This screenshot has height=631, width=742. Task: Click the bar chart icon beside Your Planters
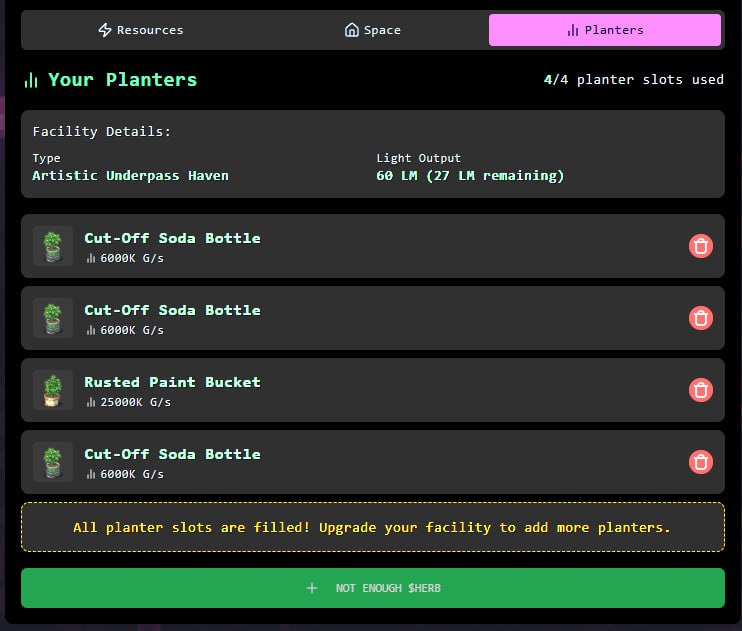(x=31, y=80)
